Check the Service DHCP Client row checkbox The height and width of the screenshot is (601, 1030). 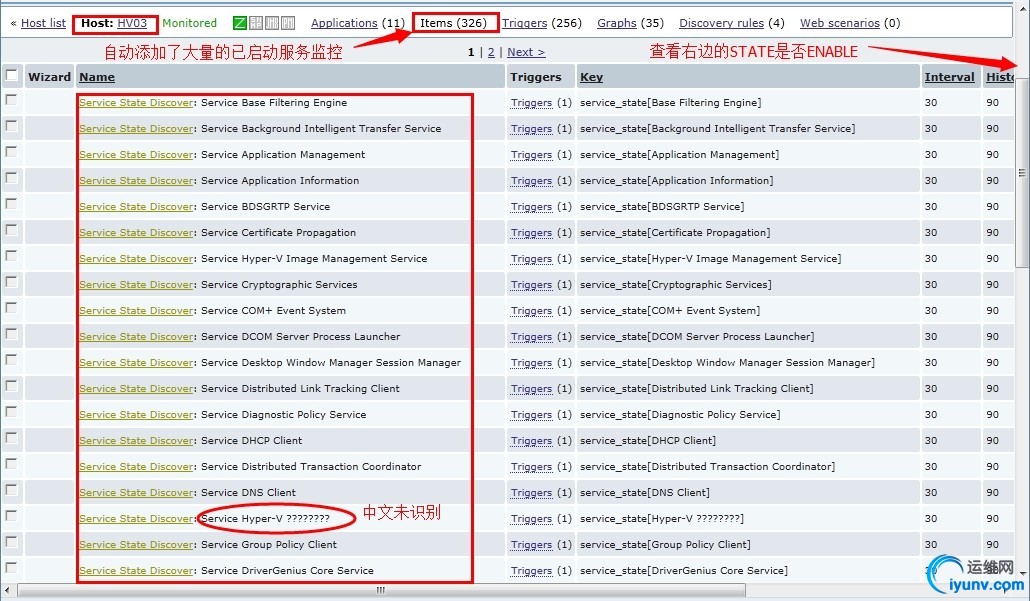coord(11,438)
